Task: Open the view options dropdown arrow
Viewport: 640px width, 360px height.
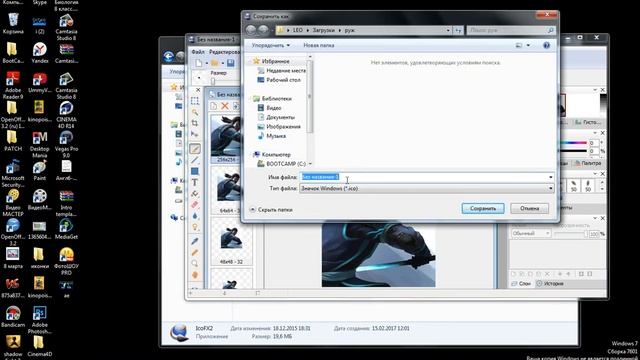Action: [x=528, y=45]
